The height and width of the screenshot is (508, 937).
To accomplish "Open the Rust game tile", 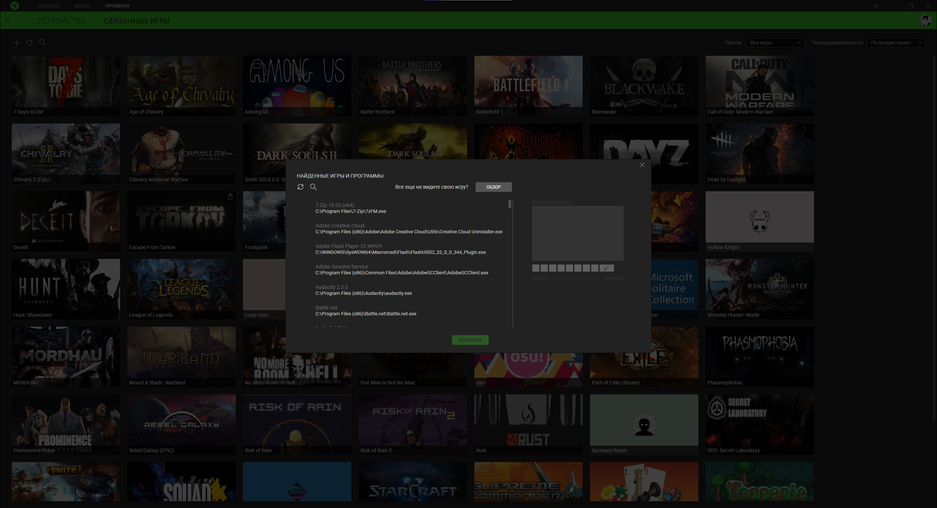I will click(x=528, y=424).
